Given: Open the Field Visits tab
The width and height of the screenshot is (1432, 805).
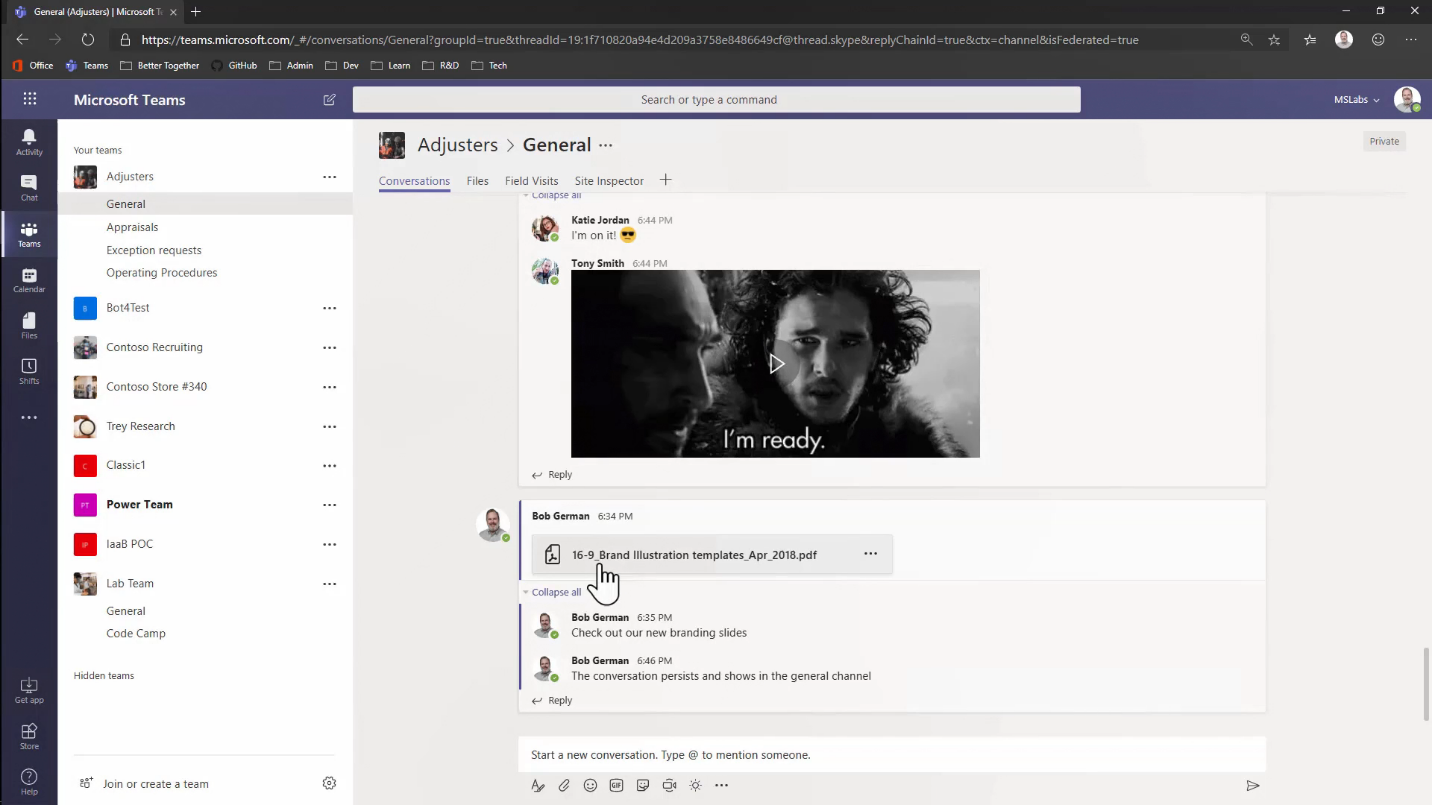Looking at the screenshot, I should click(531, 181).
